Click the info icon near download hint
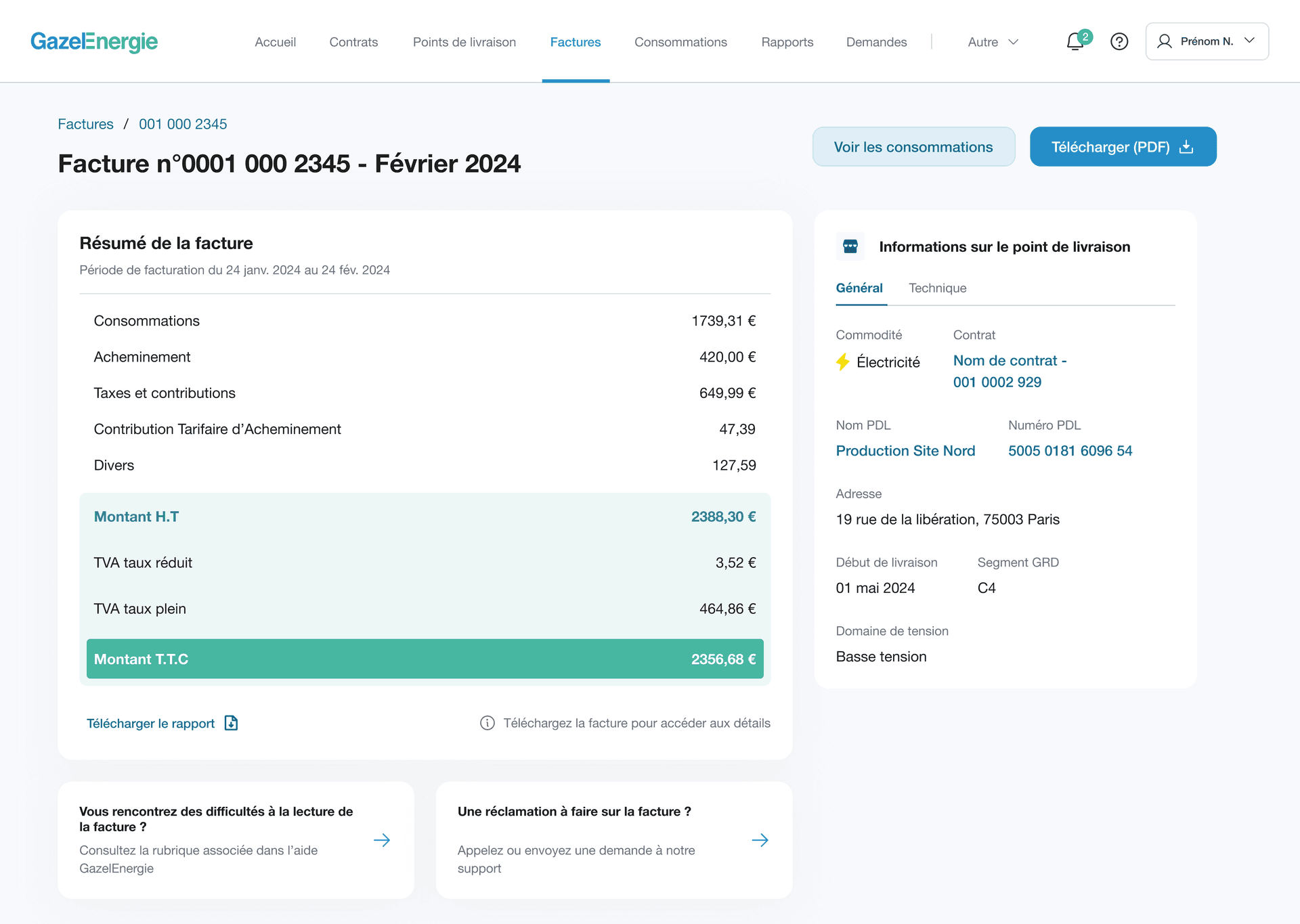 click(x=487, y=723)
